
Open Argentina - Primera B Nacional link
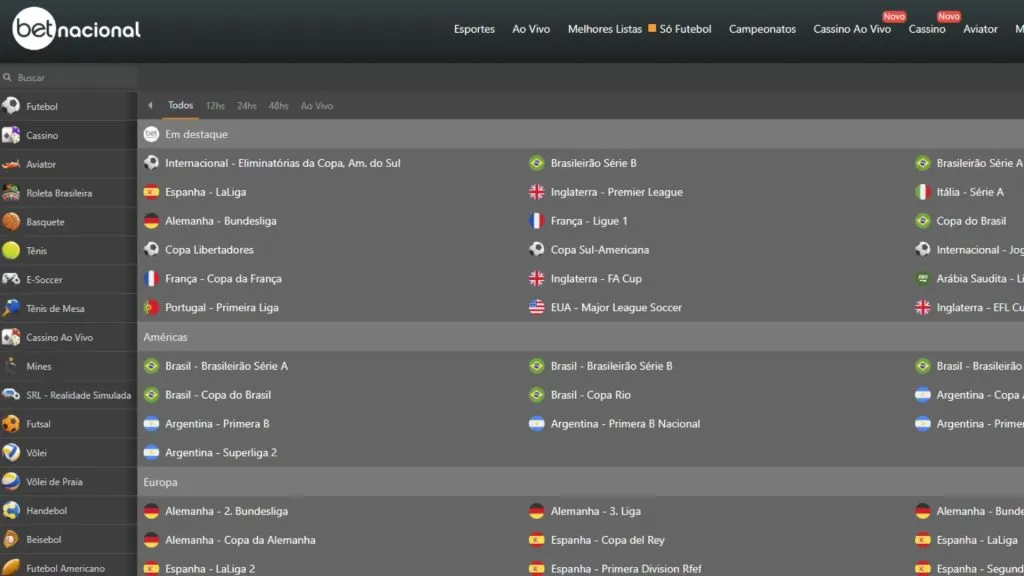click(x=625, y=423)
